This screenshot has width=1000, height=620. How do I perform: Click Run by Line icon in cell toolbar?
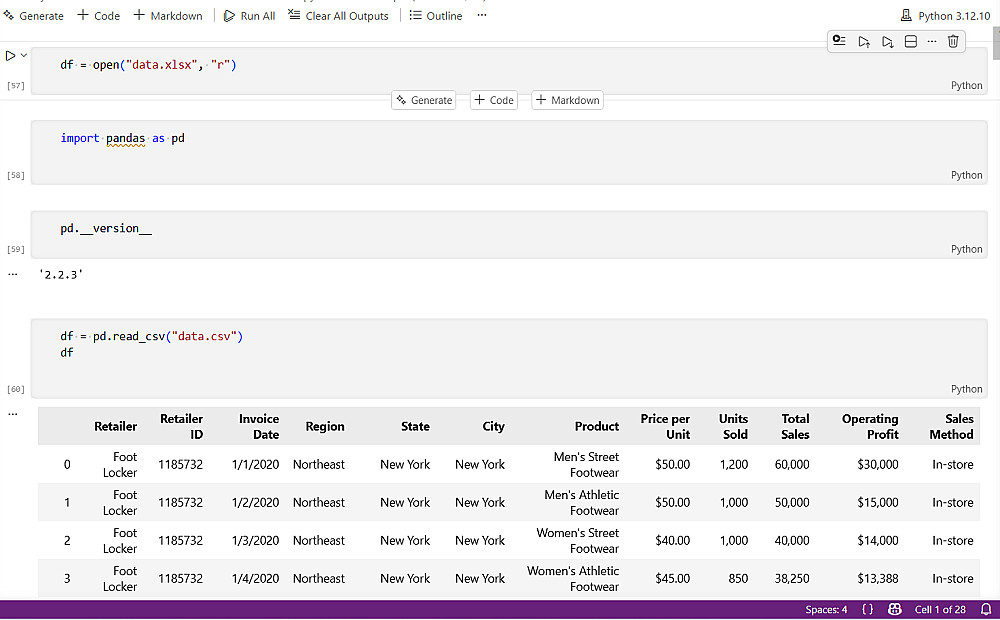839,41
